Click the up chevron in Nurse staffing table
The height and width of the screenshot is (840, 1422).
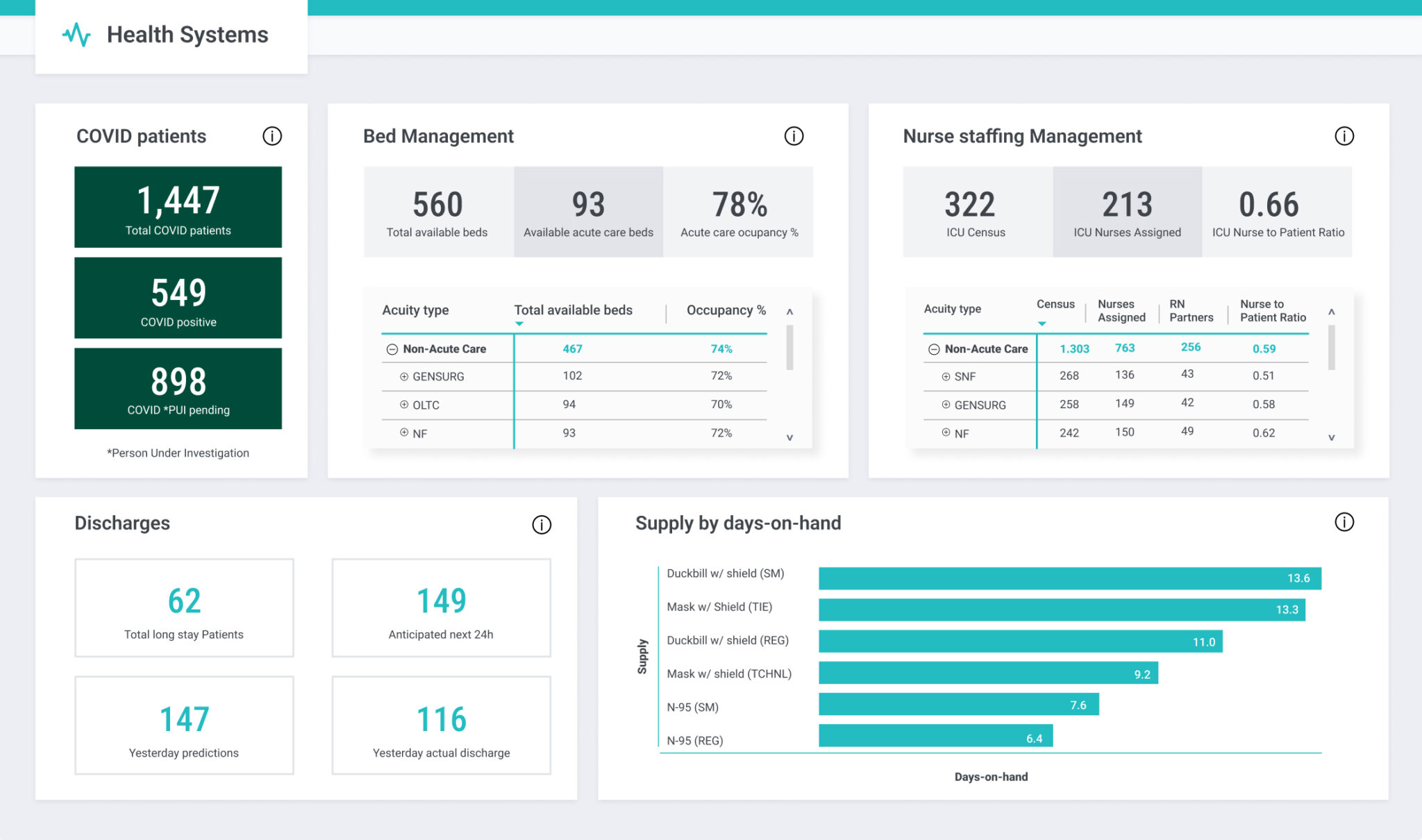point(1332,312)
